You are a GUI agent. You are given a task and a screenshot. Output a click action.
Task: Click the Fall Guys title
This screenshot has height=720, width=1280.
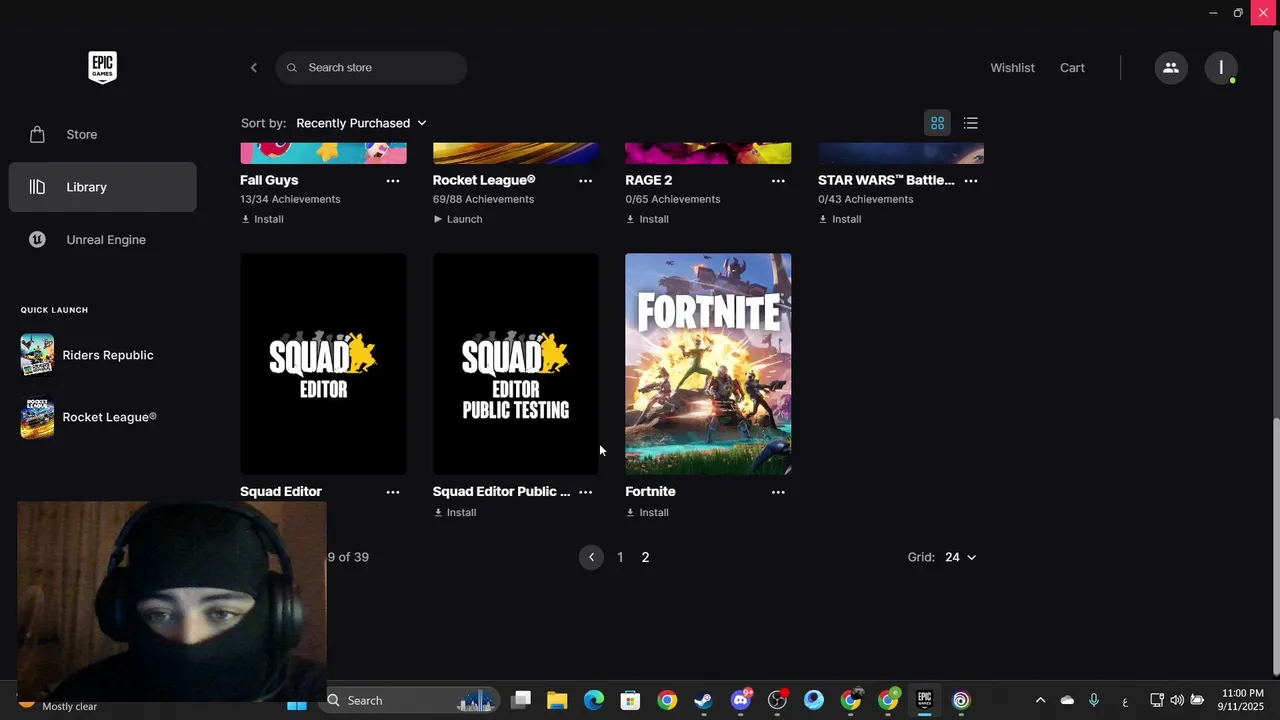pos(269,180)
